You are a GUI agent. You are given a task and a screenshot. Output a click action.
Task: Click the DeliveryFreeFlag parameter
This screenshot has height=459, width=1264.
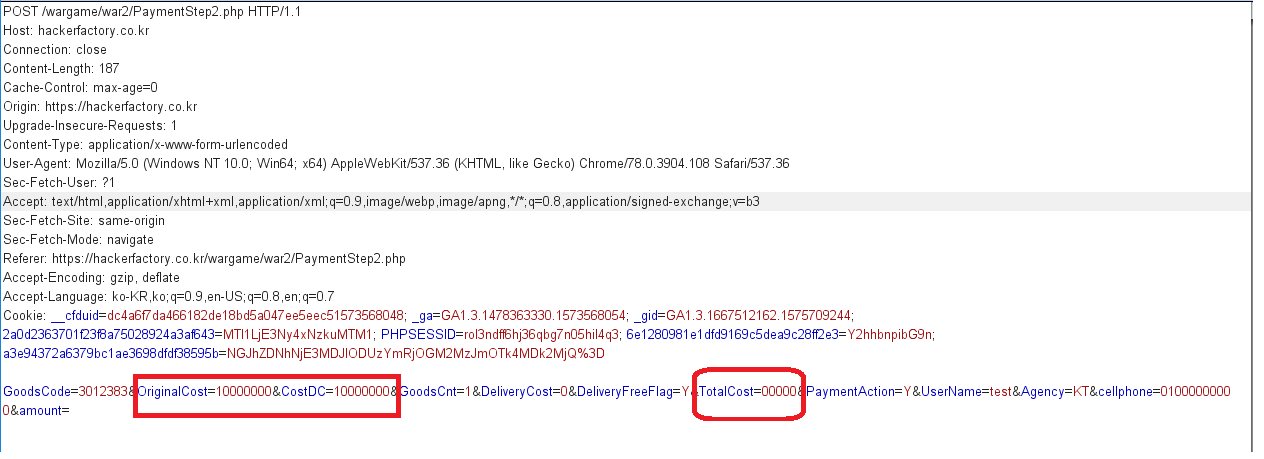coord(635,391)
